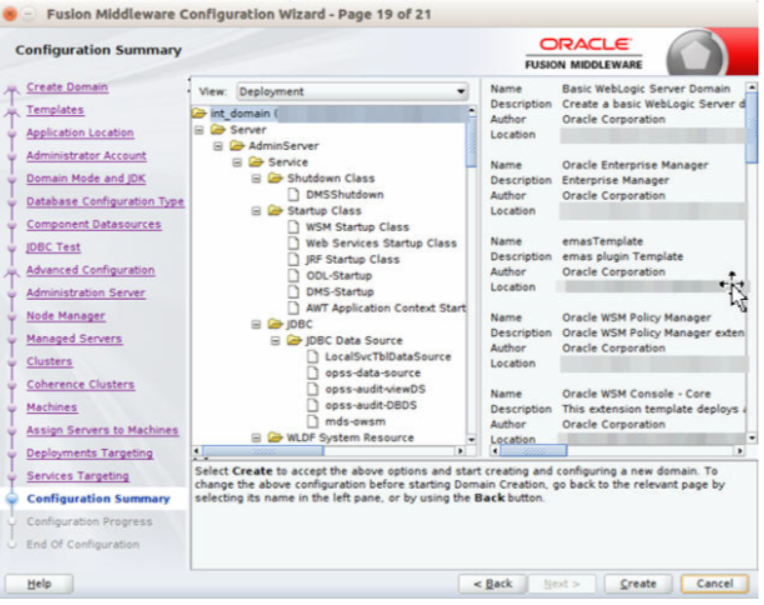Open the Coherence Clusters step

tap(80, 385)
